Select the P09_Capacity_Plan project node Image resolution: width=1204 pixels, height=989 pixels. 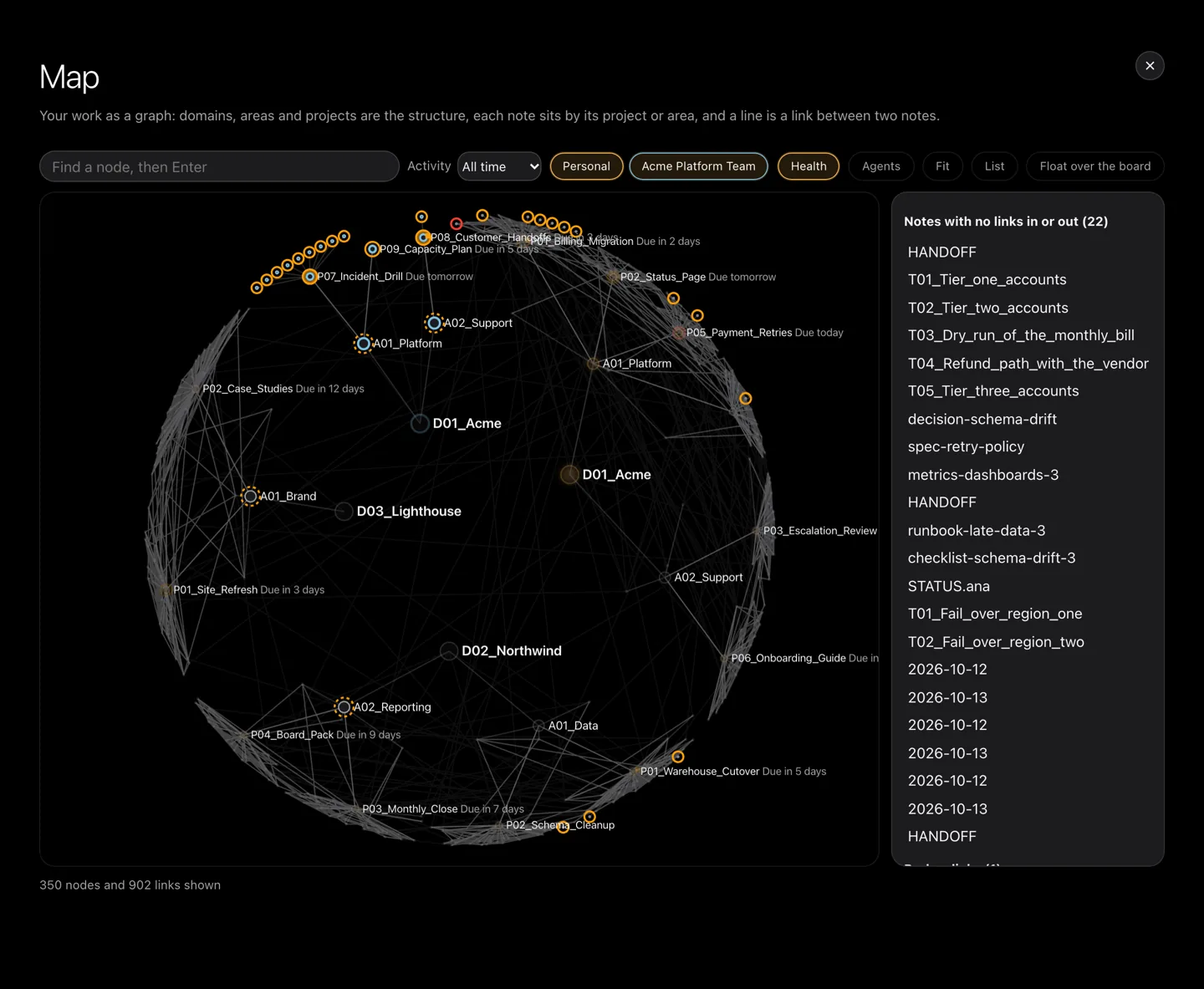[372, 249]
